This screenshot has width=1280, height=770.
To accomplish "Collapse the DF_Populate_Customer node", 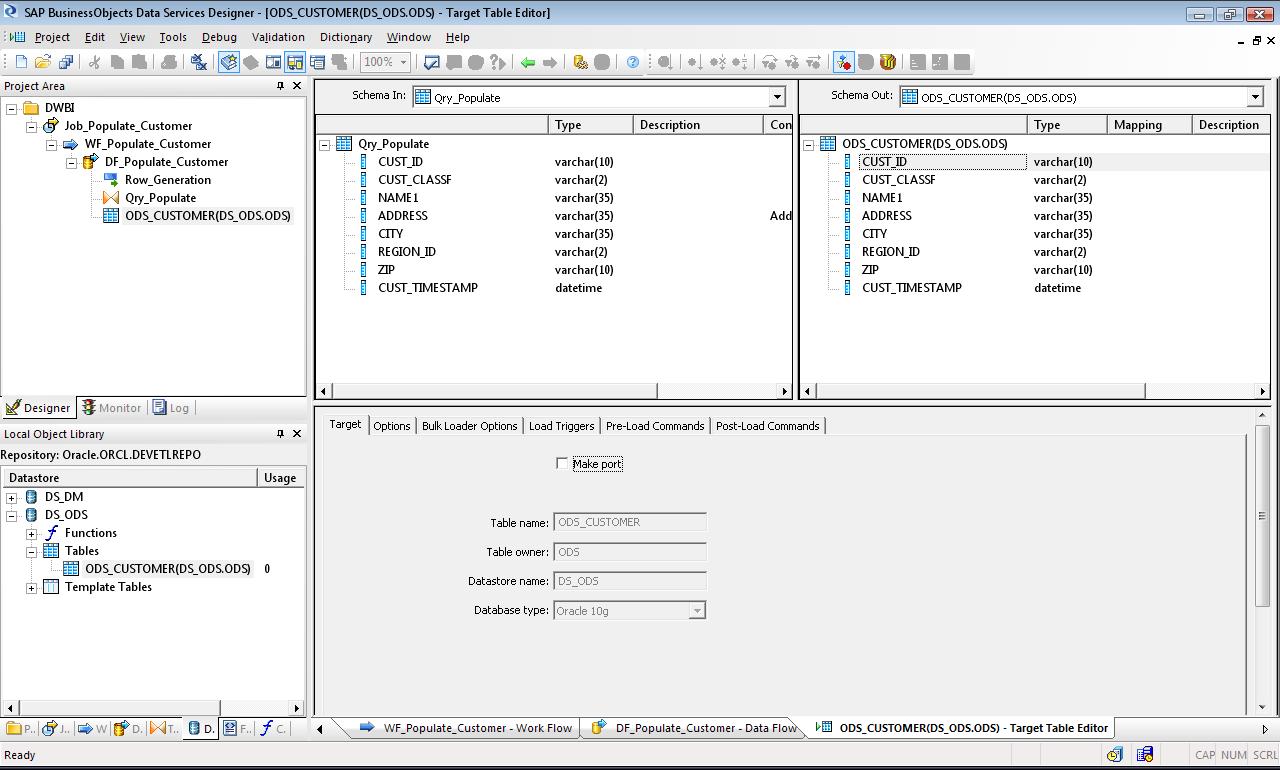I will pos(72,162).
